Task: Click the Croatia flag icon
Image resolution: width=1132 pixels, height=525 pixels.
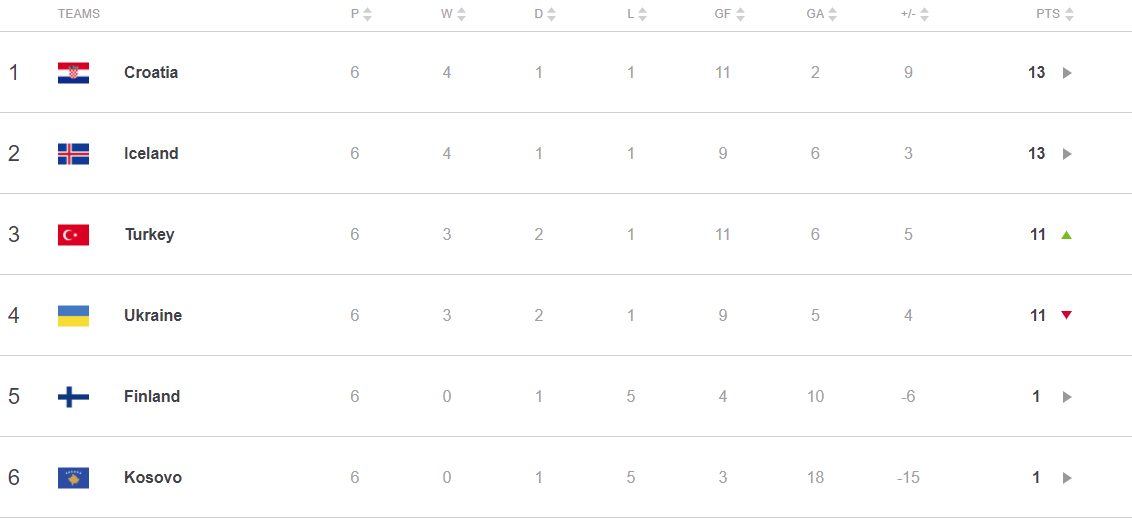Action: tap(73, 73)
